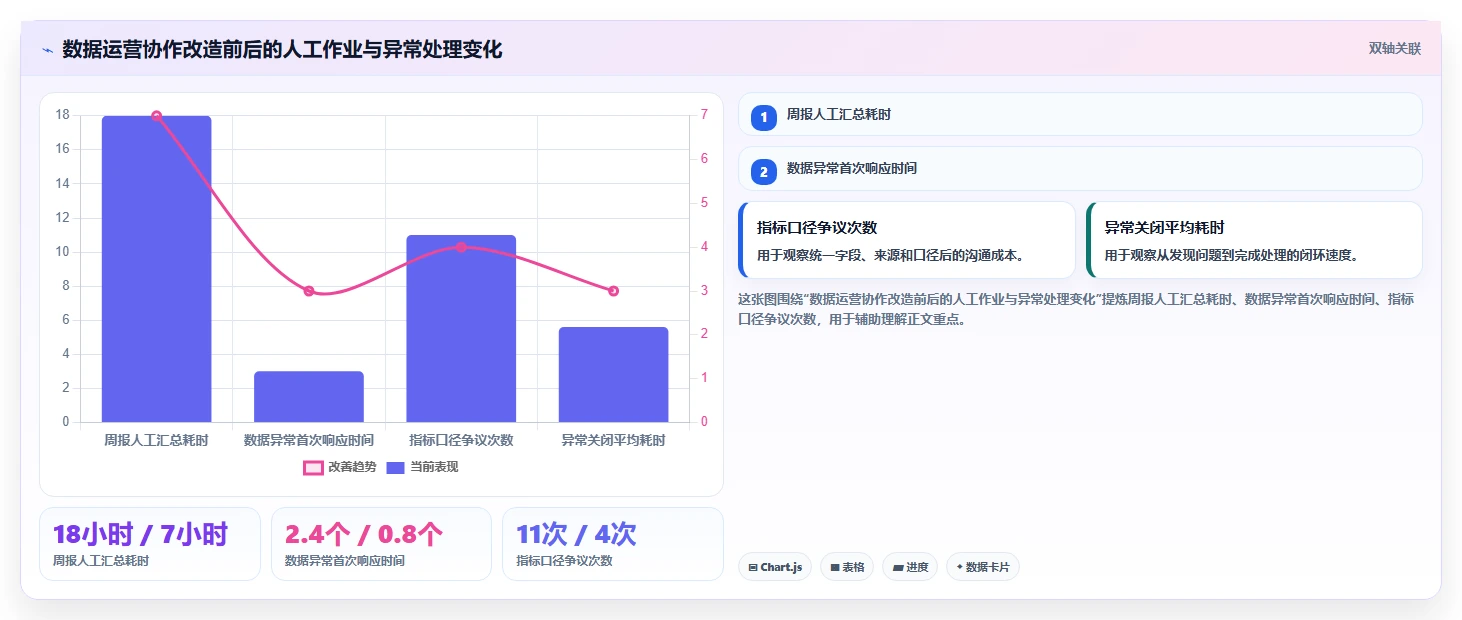Click the x-axis label 数据异常首次响应时间

[309, 440]
